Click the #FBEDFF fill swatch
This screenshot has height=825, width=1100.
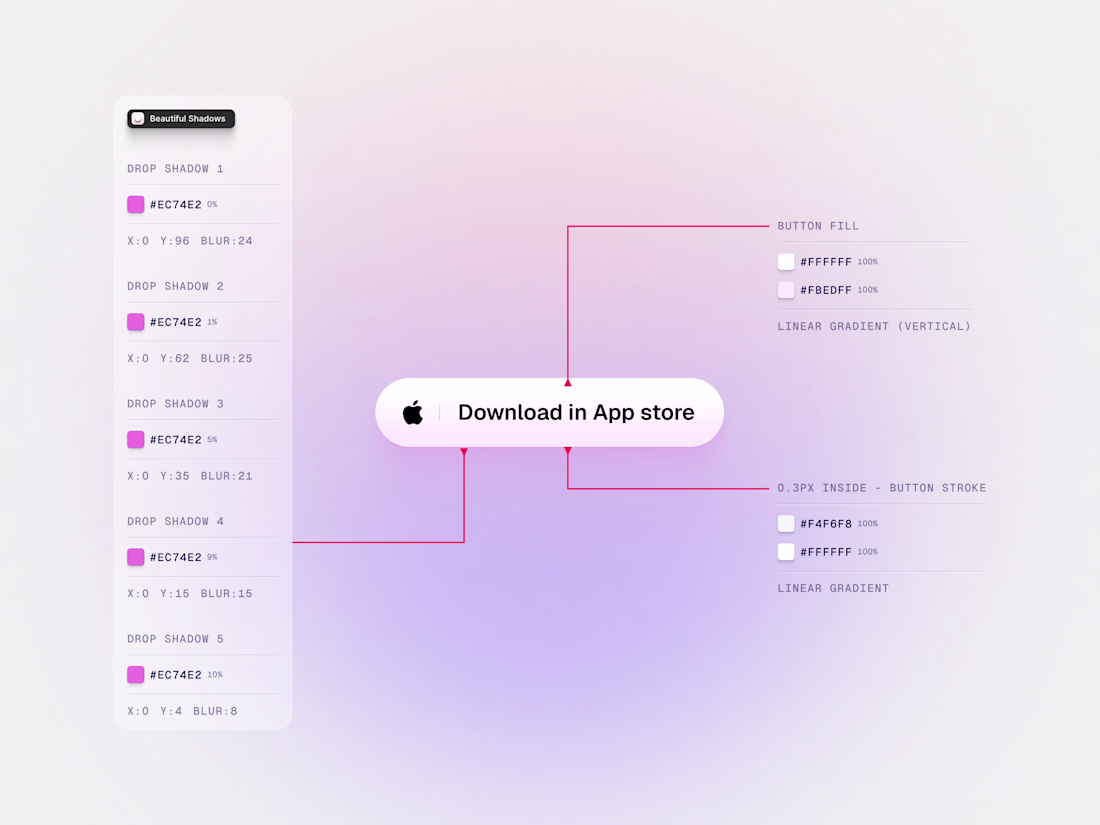(786, 290)
